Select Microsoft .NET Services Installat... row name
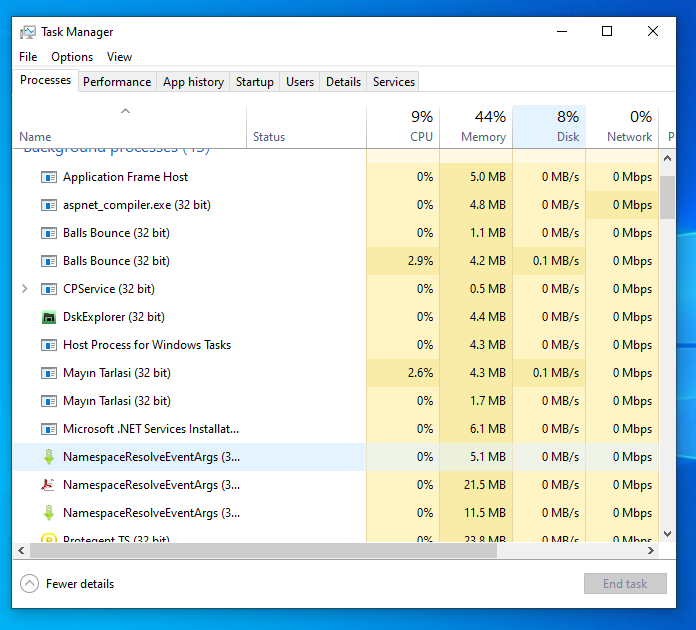Screen dimensions: 696x630 (x=151, y=429)
